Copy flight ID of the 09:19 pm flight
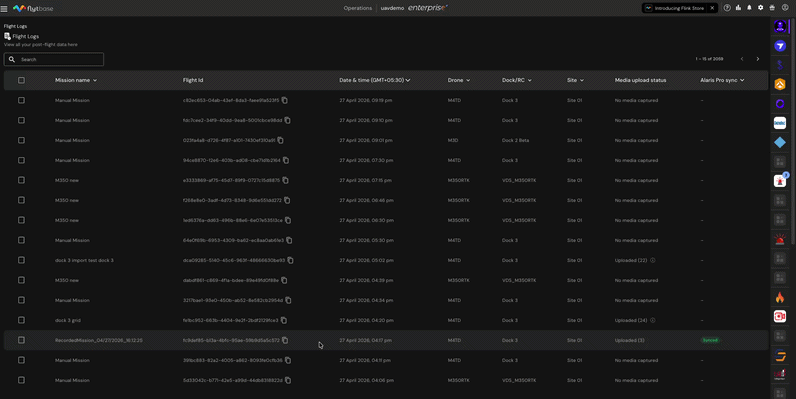Image resolution: width=796 pixels, height=399 pixels. 285,101
